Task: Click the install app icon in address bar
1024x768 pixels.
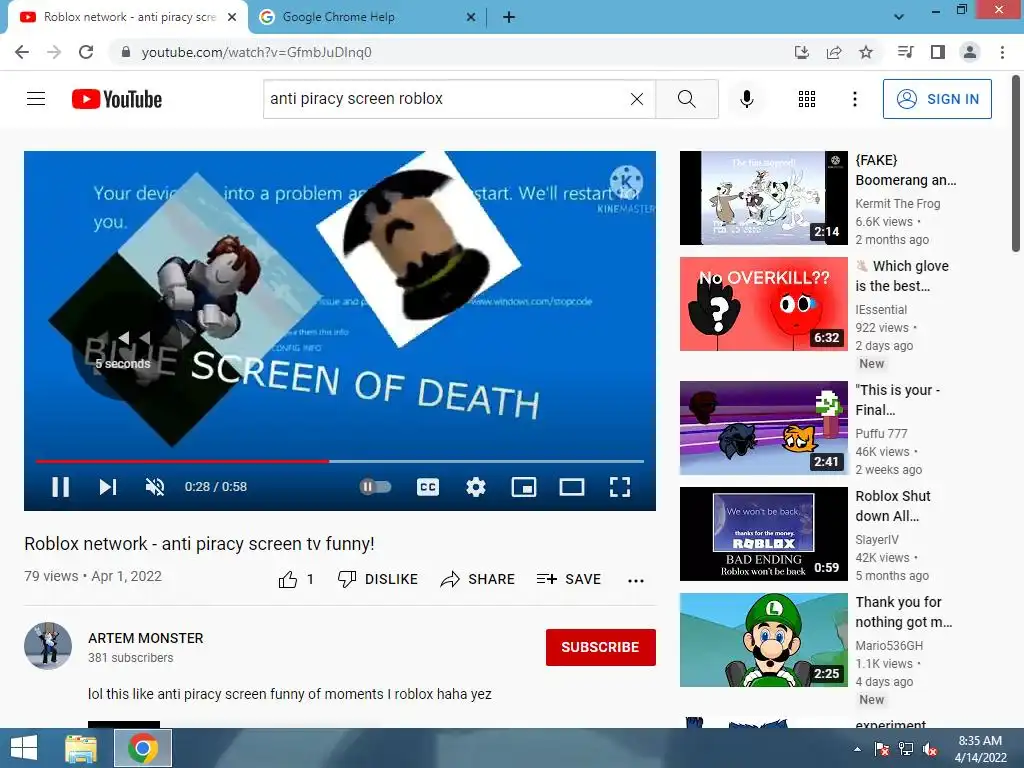Action: (801, 52)
